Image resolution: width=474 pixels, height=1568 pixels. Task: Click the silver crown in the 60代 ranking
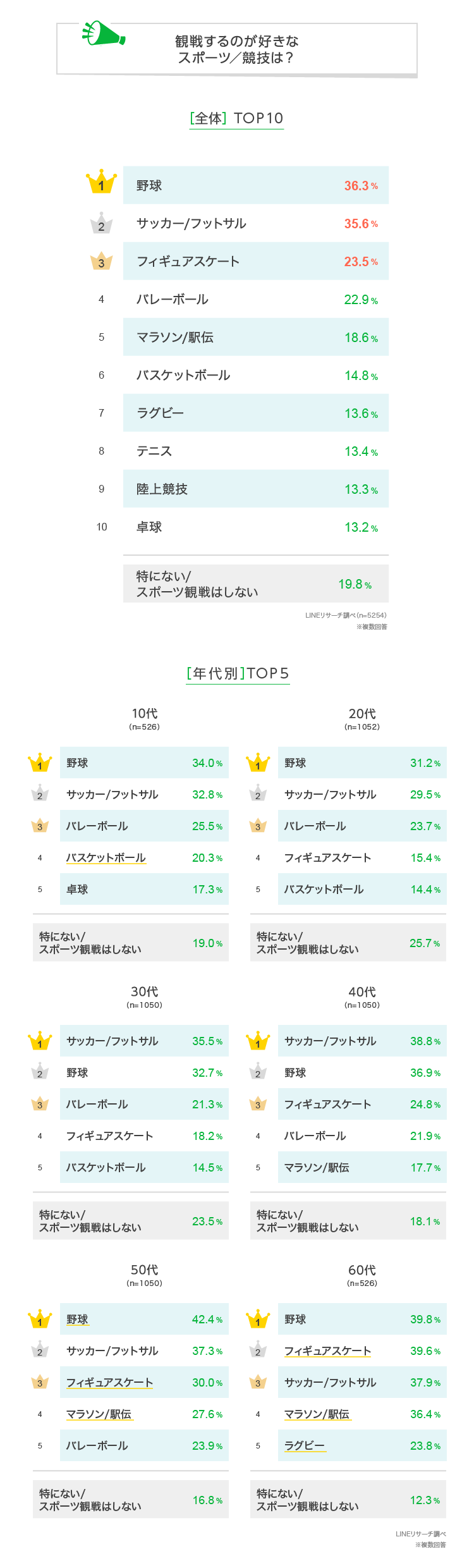[x=258, y=1351]
